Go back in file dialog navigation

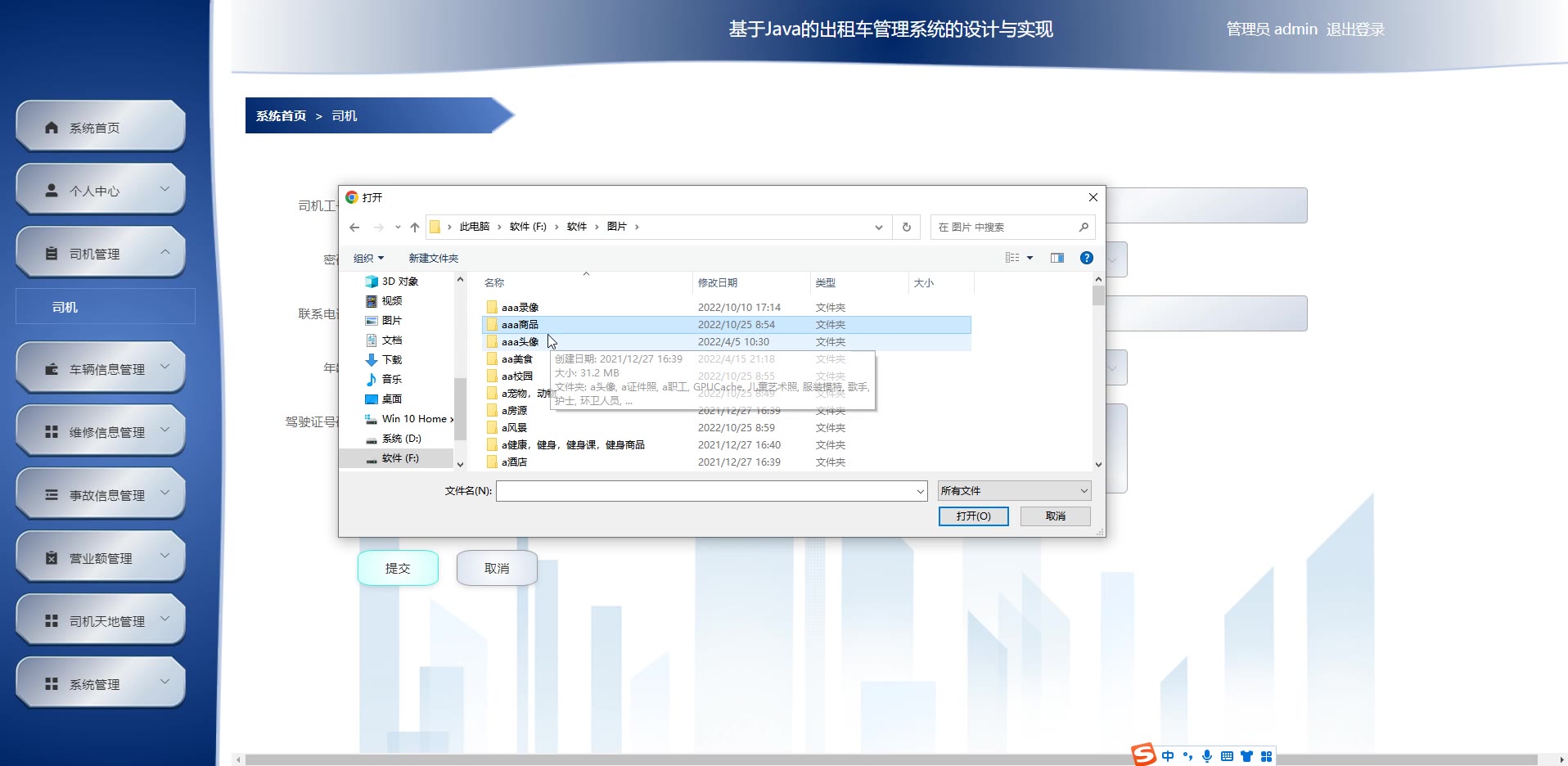click(x=354, y=228)
